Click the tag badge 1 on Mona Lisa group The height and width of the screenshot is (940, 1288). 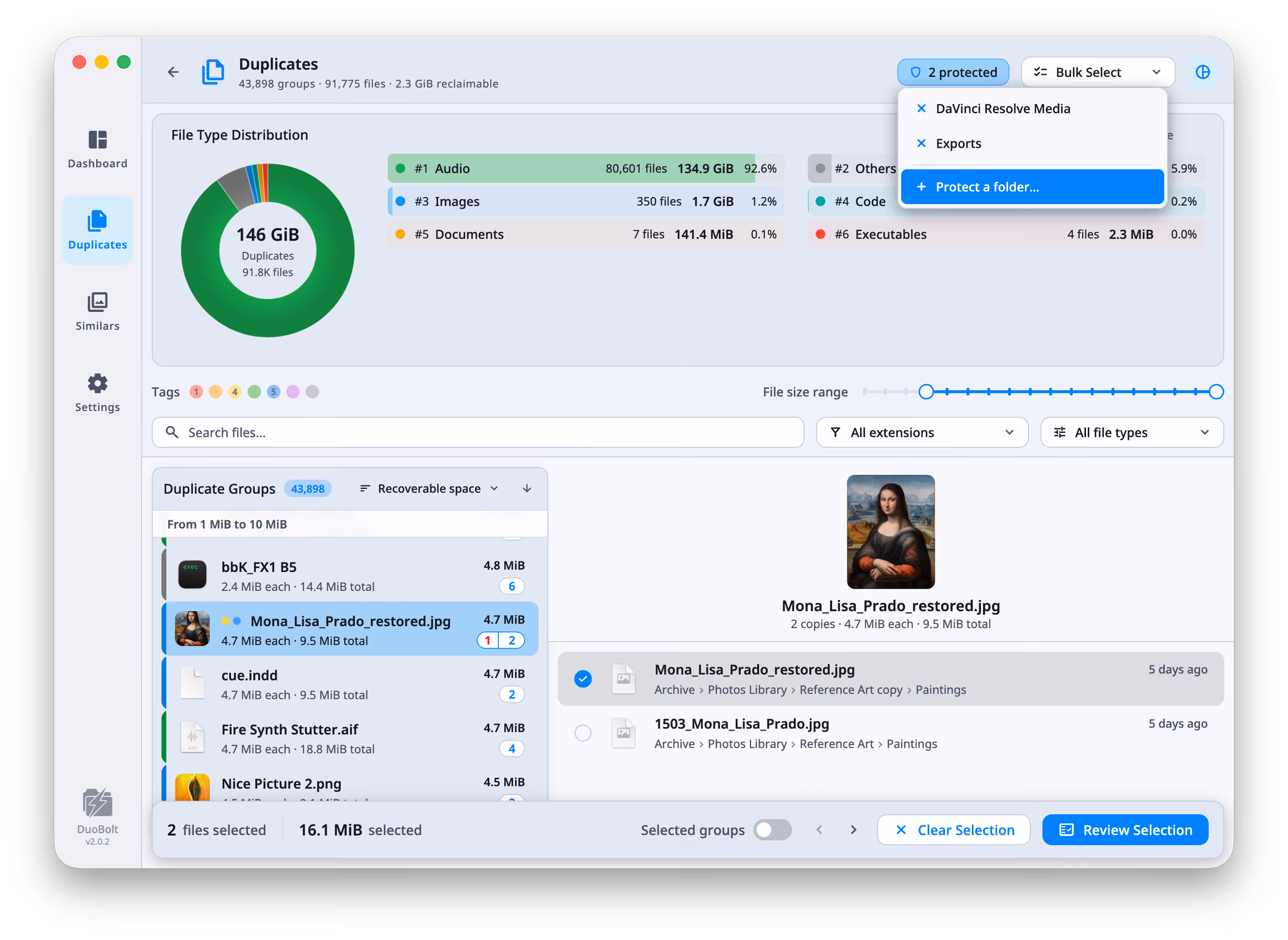click(x=488, y=641)
